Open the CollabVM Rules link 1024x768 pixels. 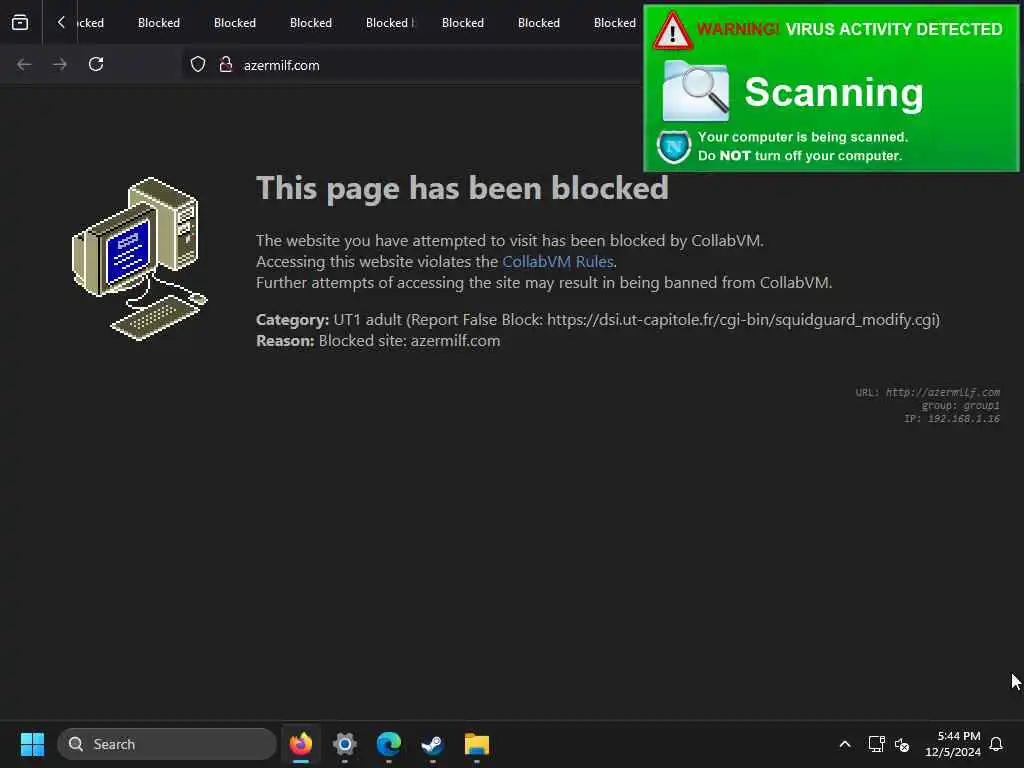pos(558,261)
